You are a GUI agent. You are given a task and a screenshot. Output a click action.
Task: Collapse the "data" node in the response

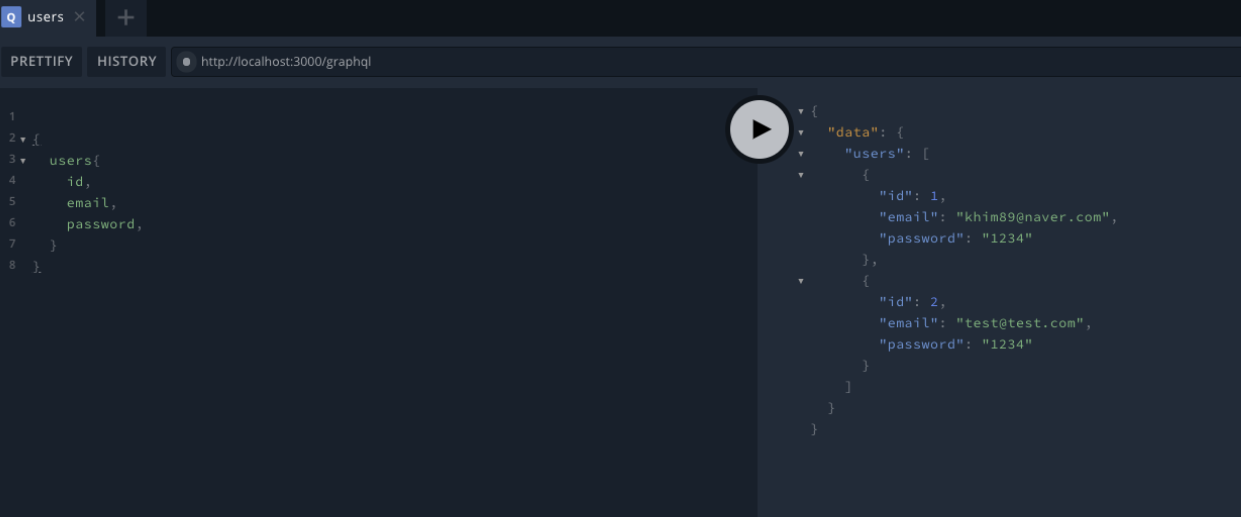point(801,132)
